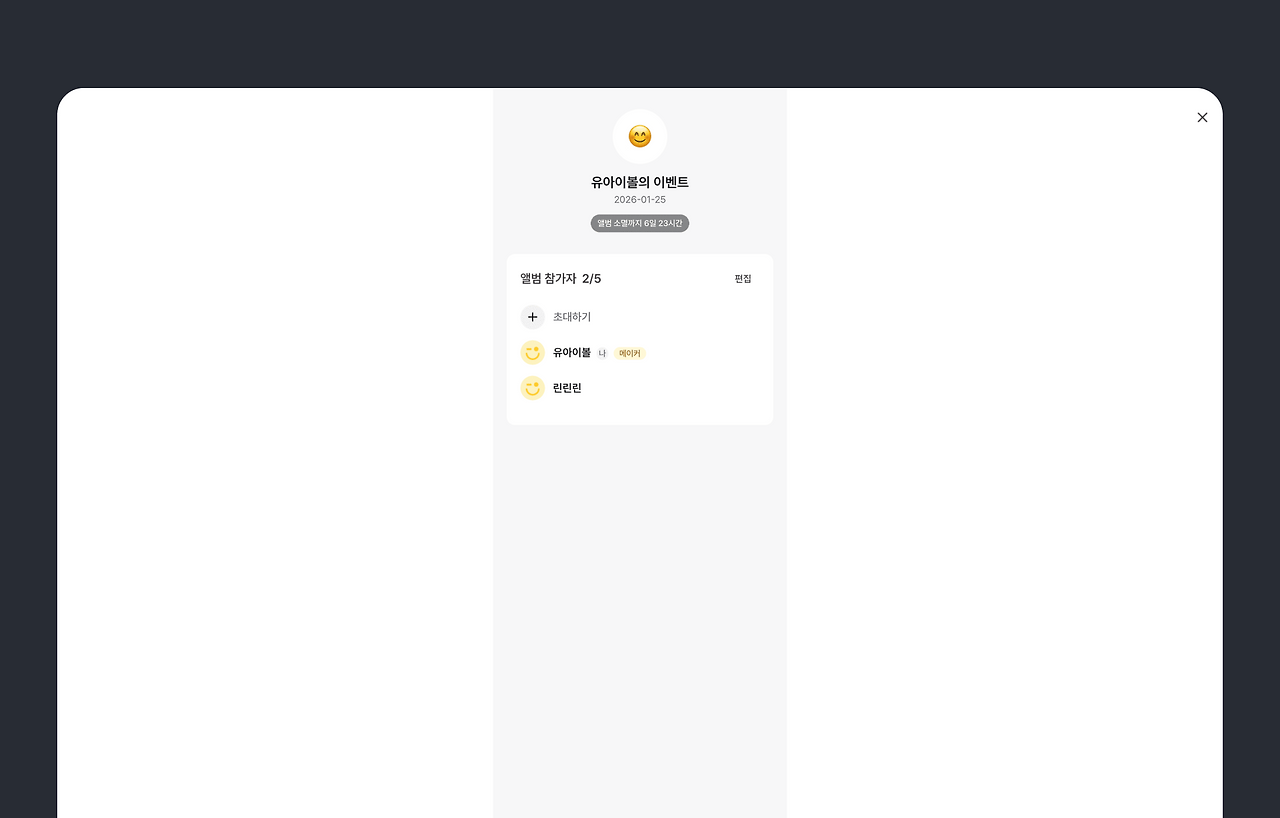The width and height of the screenshot is (1280, 818).
Task: Select the 초대하기 label
Action: [x=572, y=317]
